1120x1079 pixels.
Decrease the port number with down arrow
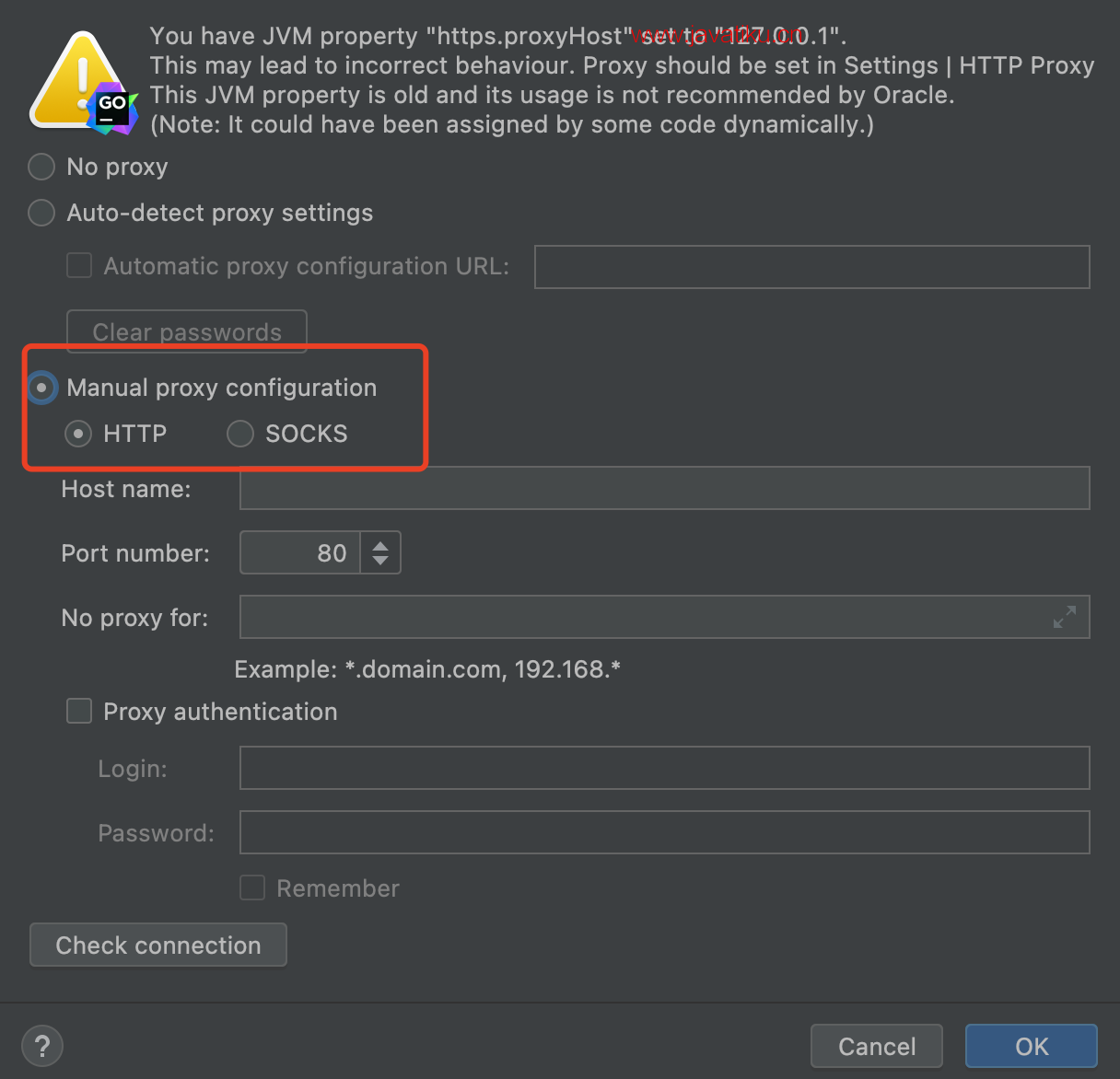tap(380, 560)
